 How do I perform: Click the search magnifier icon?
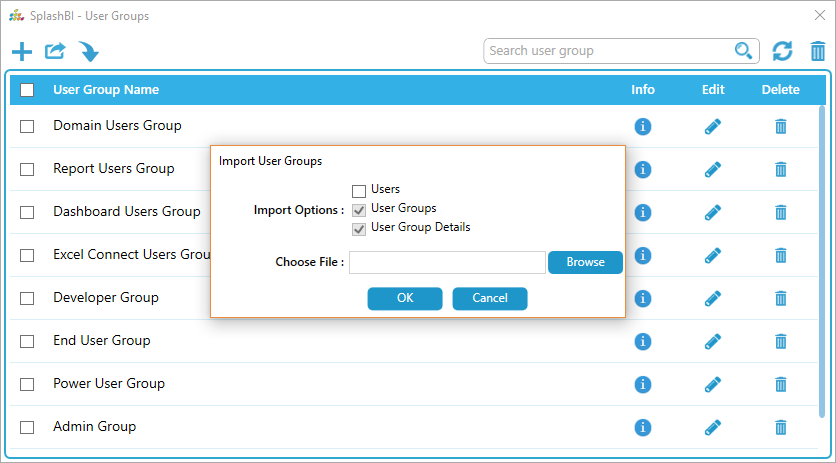tap(744, 51)
